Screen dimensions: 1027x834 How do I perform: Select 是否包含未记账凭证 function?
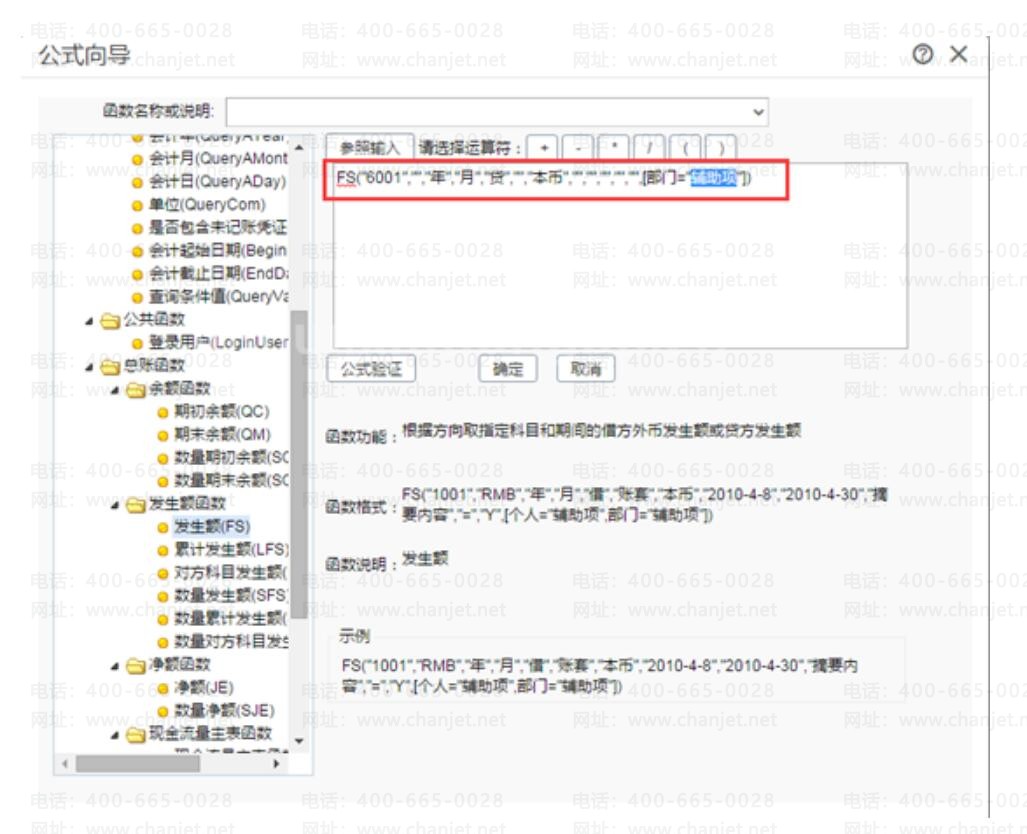[217, 227]
